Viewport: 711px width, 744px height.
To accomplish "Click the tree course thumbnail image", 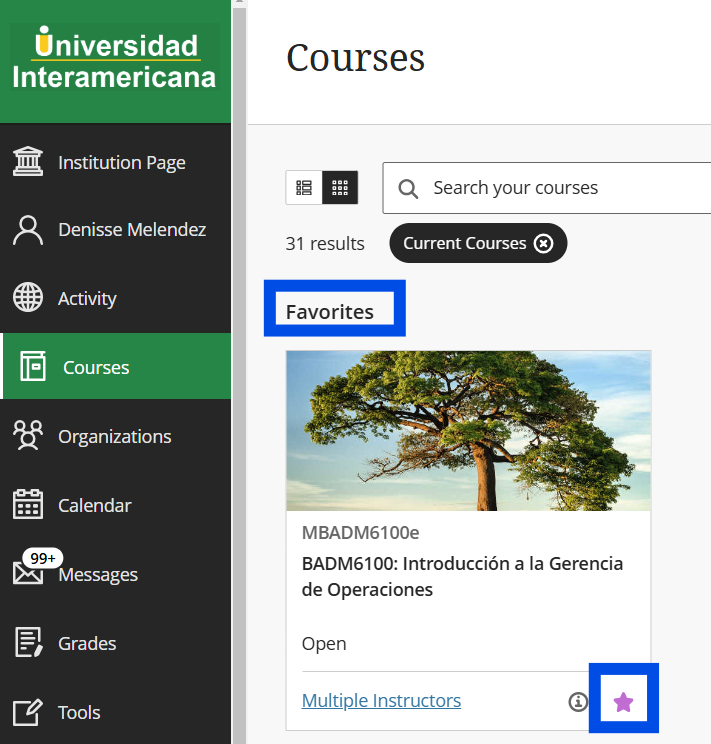I will pyautogui.click(x=468, y=431).
